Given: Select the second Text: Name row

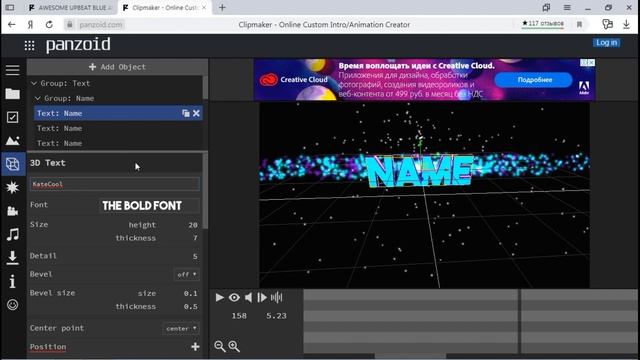Looking at the screenshot, I should [x=118, y=128].
